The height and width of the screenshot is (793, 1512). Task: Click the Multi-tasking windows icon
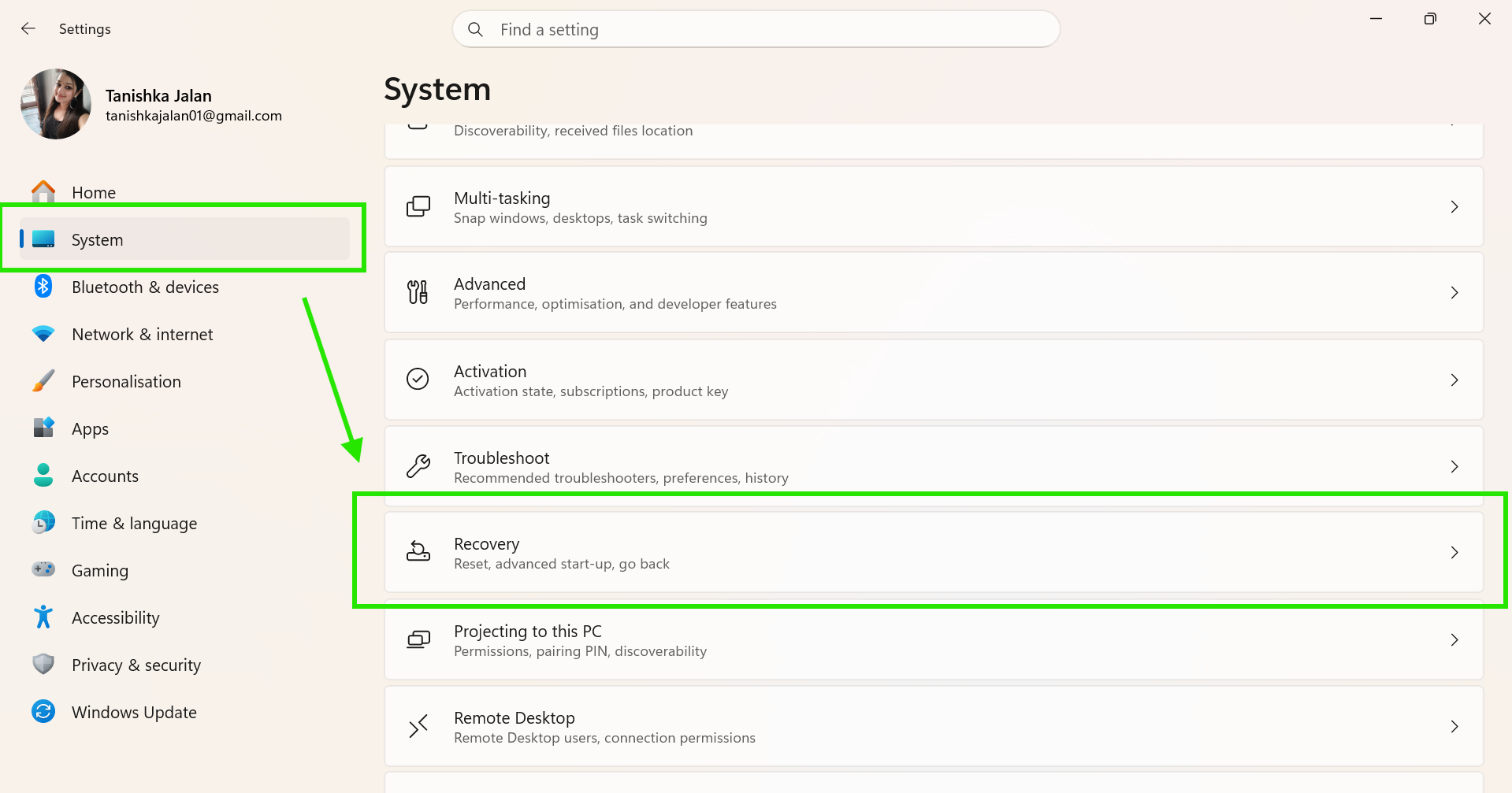418,206
